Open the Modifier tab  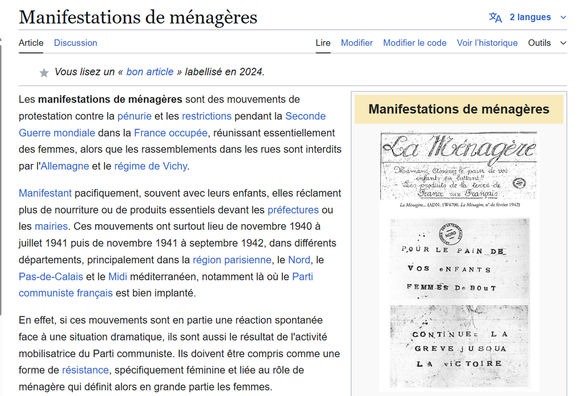pos(357,43)
